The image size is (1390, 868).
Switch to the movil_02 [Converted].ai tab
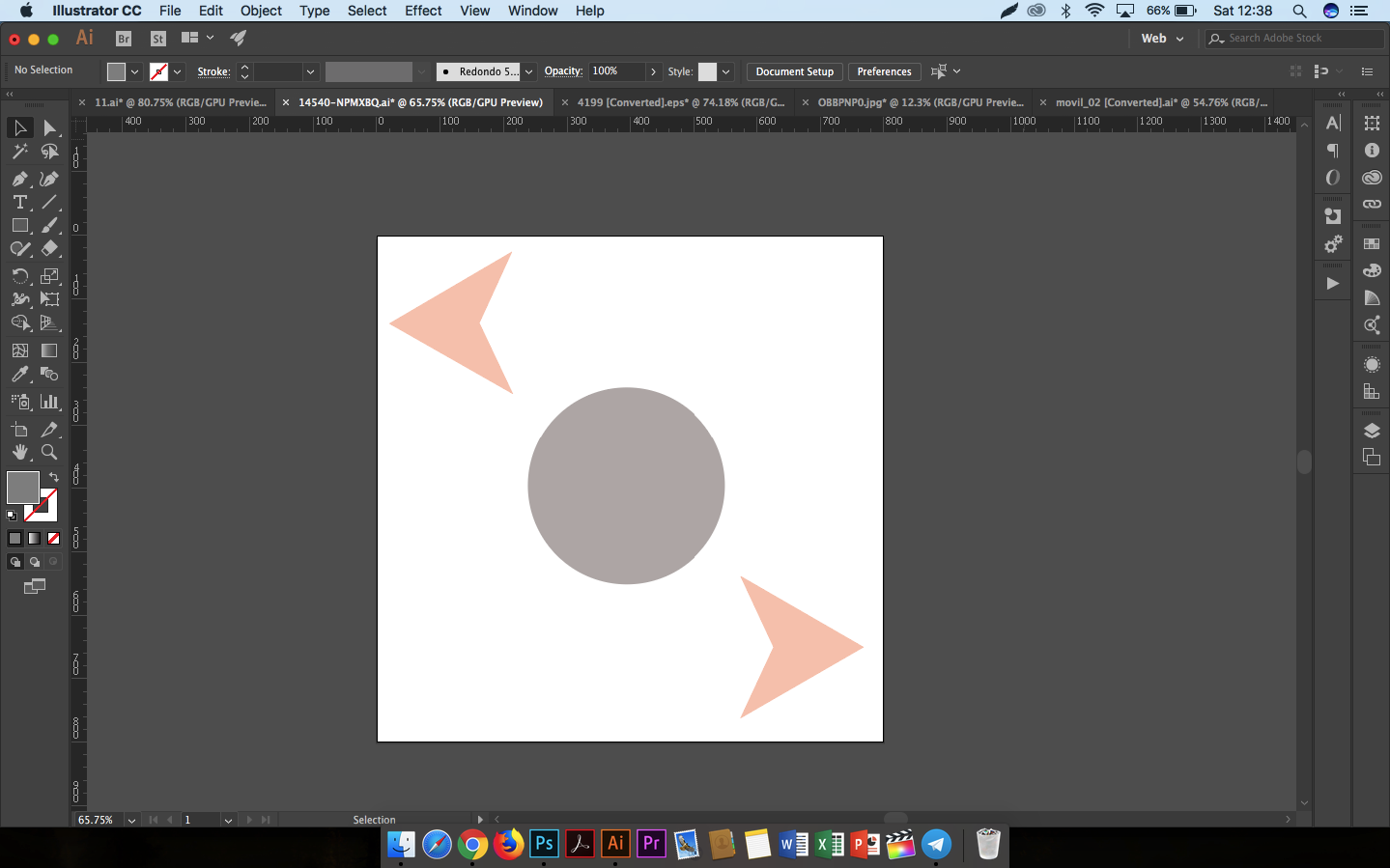click(x=1161, y=102)
